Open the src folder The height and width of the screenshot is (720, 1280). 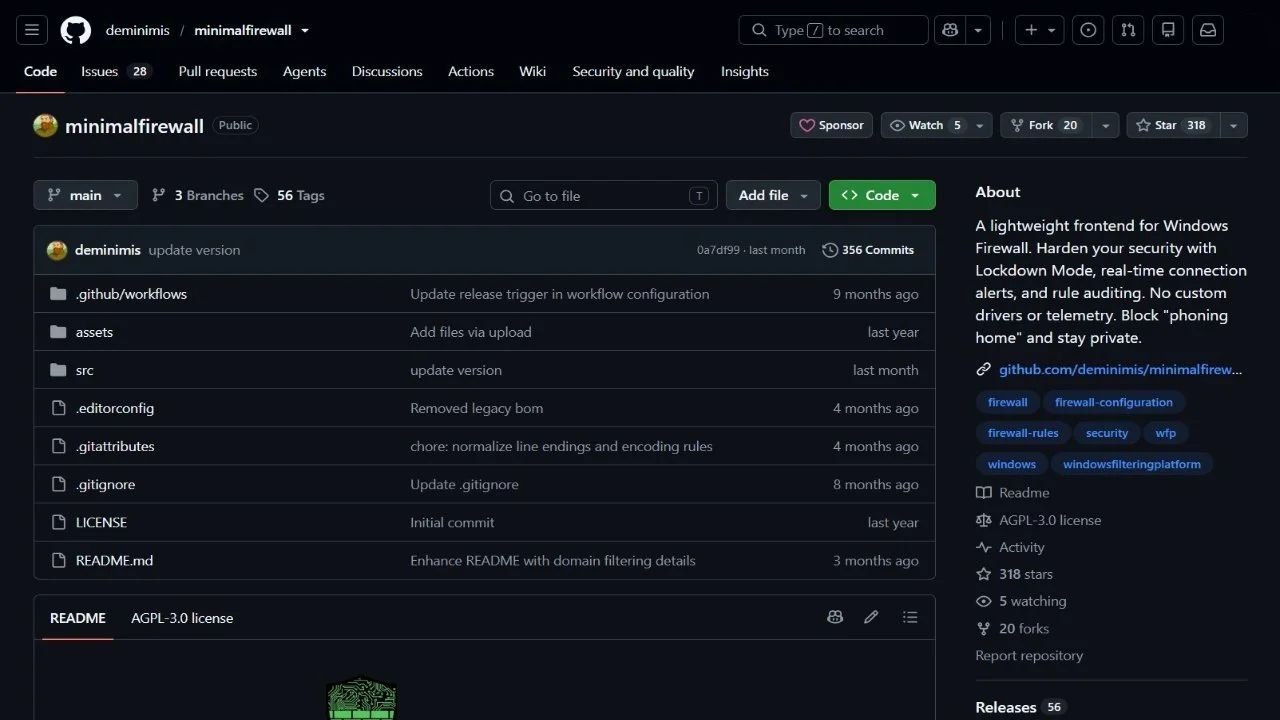click(85, 370)
